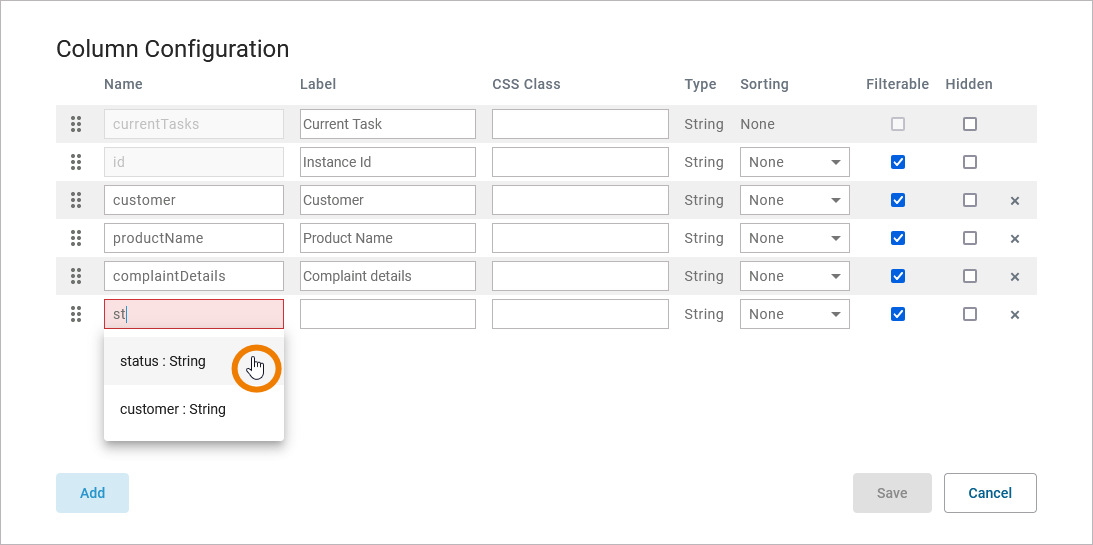Delete the productName column row
The width and height of the screenshot is (1093, 545).
1014,239
